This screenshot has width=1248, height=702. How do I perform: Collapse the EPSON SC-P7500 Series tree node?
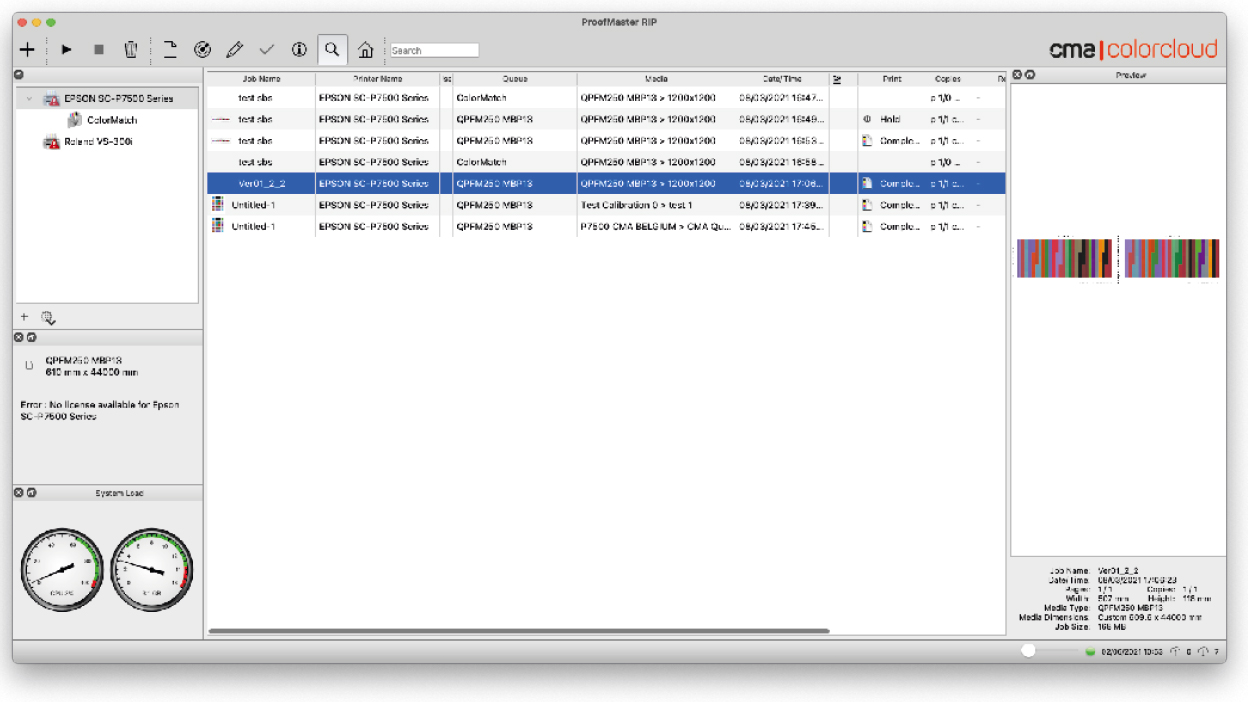coord(29,99)
